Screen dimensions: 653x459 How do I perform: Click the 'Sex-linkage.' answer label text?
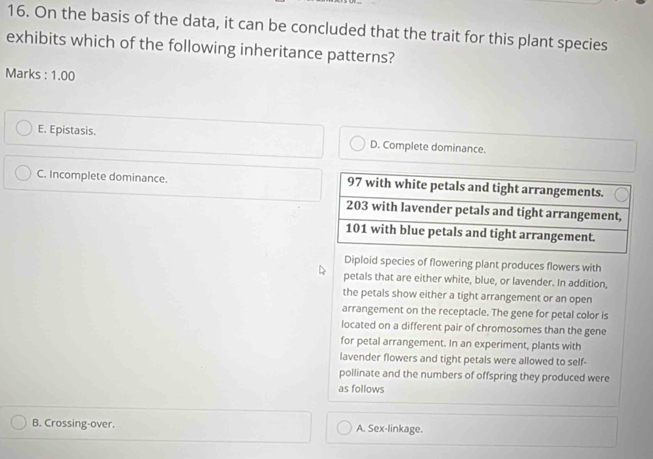point(395,429)
